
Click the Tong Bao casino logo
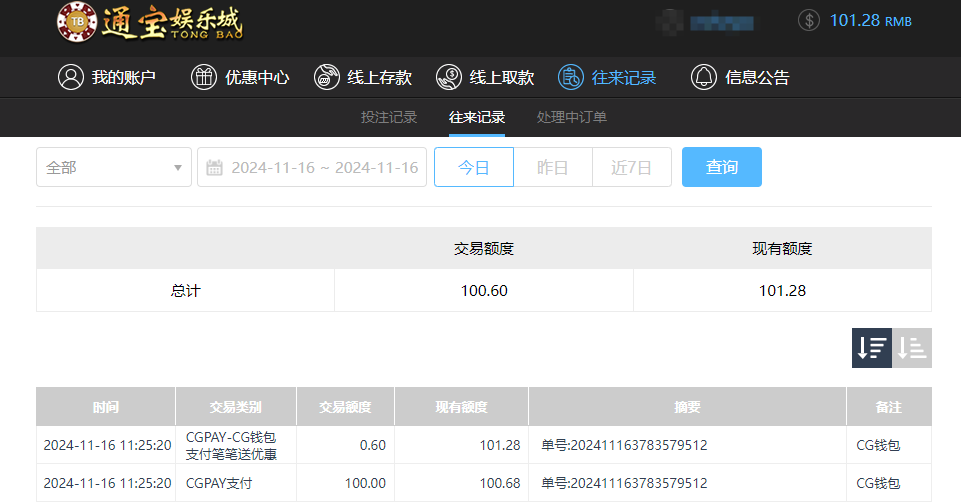pos(149,22)
